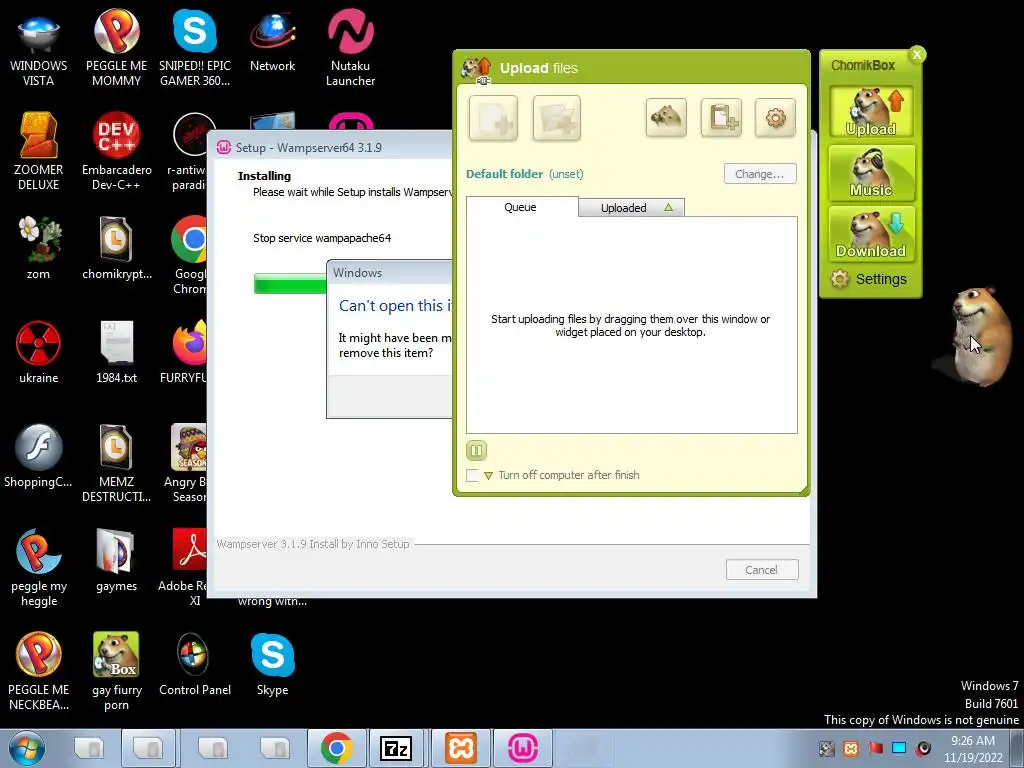
Task: Select the chomikrypt desktop icon
Action: pos(116,248)
